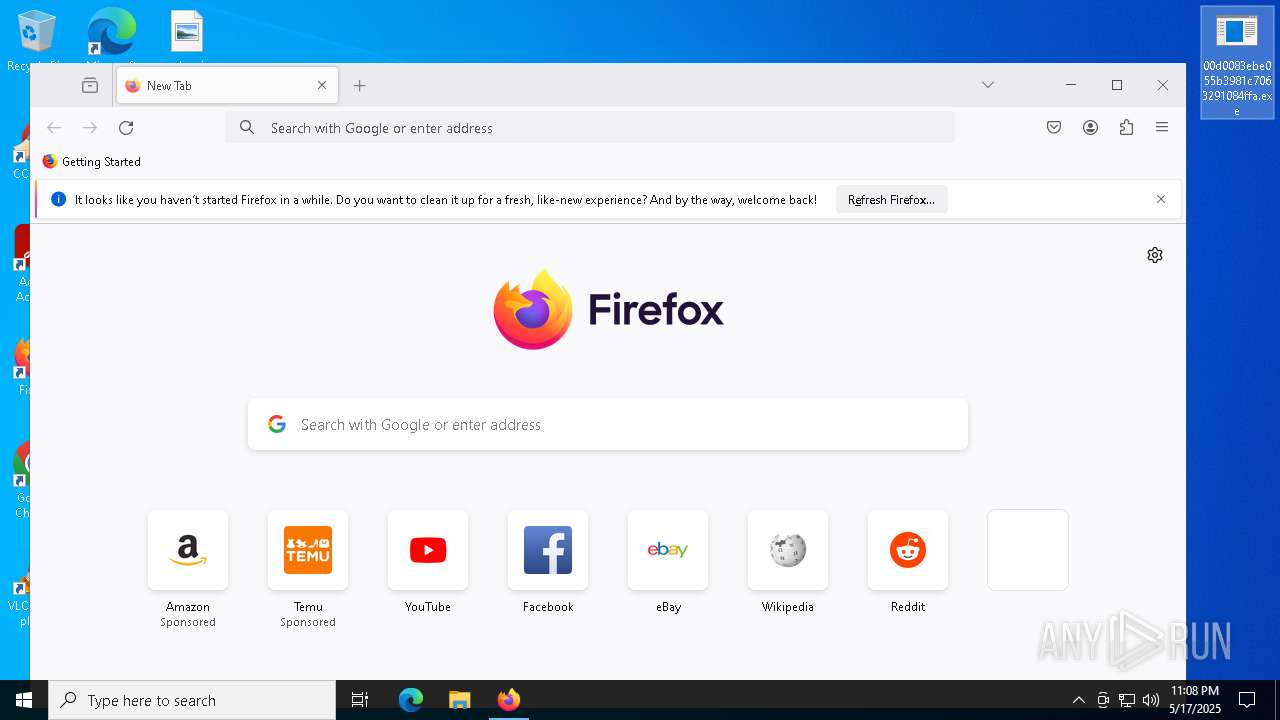
Task: Click the Meet Now tray icon
Action: tap(1103, 700)
